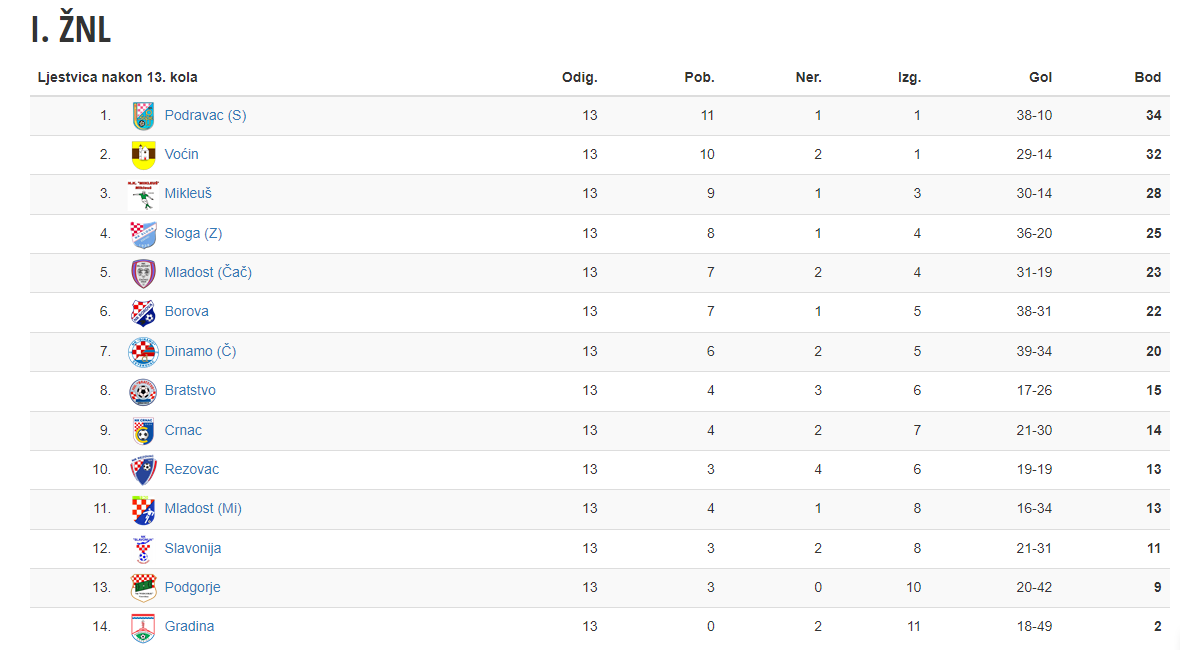Click the Slavonija club crest

click(x=143, y=549)
